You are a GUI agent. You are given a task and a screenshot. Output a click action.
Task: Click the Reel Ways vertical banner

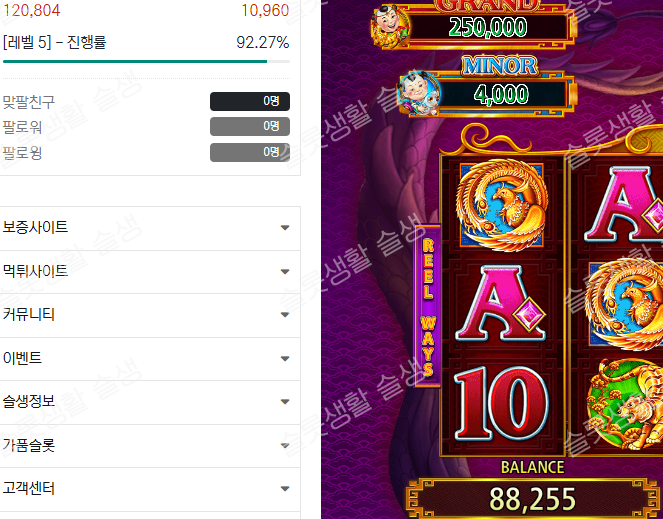[x=427, y=306]
